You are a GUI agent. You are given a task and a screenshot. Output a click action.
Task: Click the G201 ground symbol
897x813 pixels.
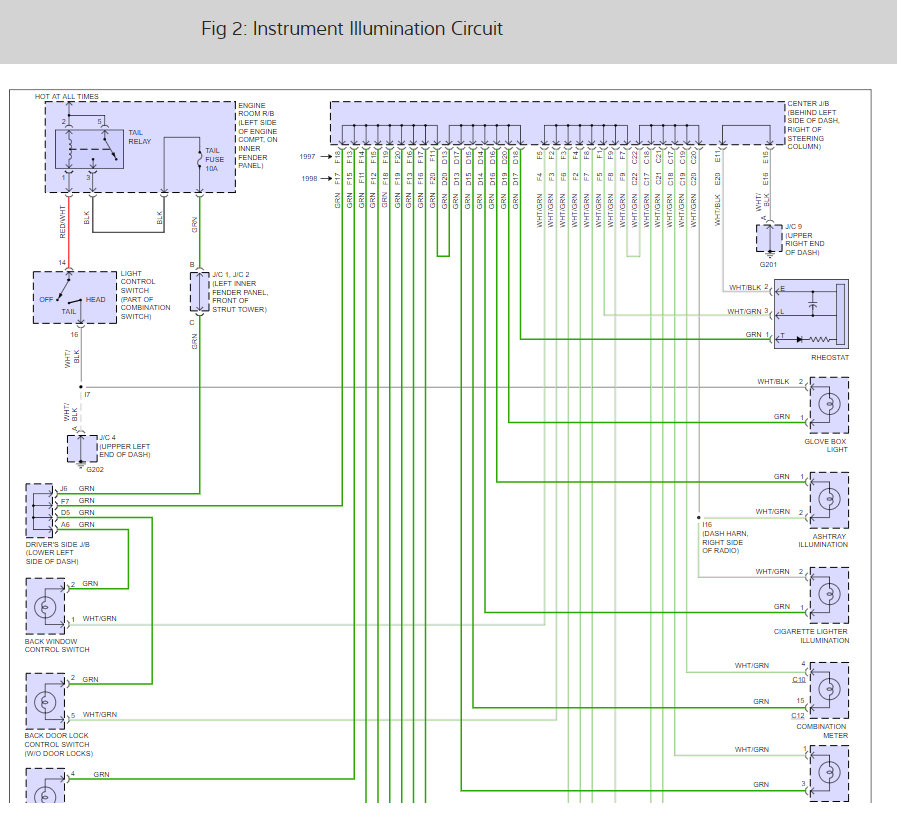coord(770,253)
